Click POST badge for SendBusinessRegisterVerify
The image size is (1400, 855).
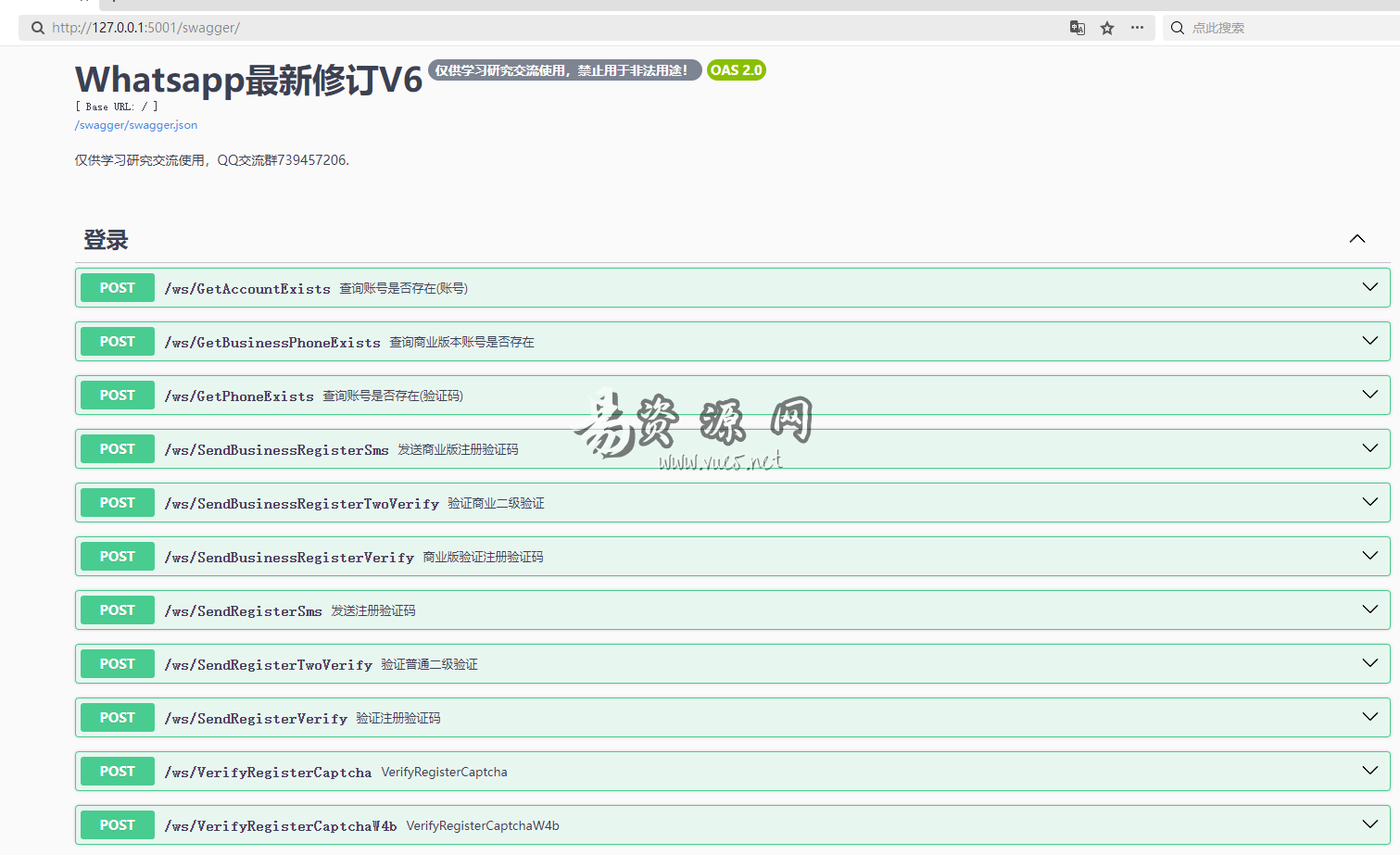click(118, 557)
